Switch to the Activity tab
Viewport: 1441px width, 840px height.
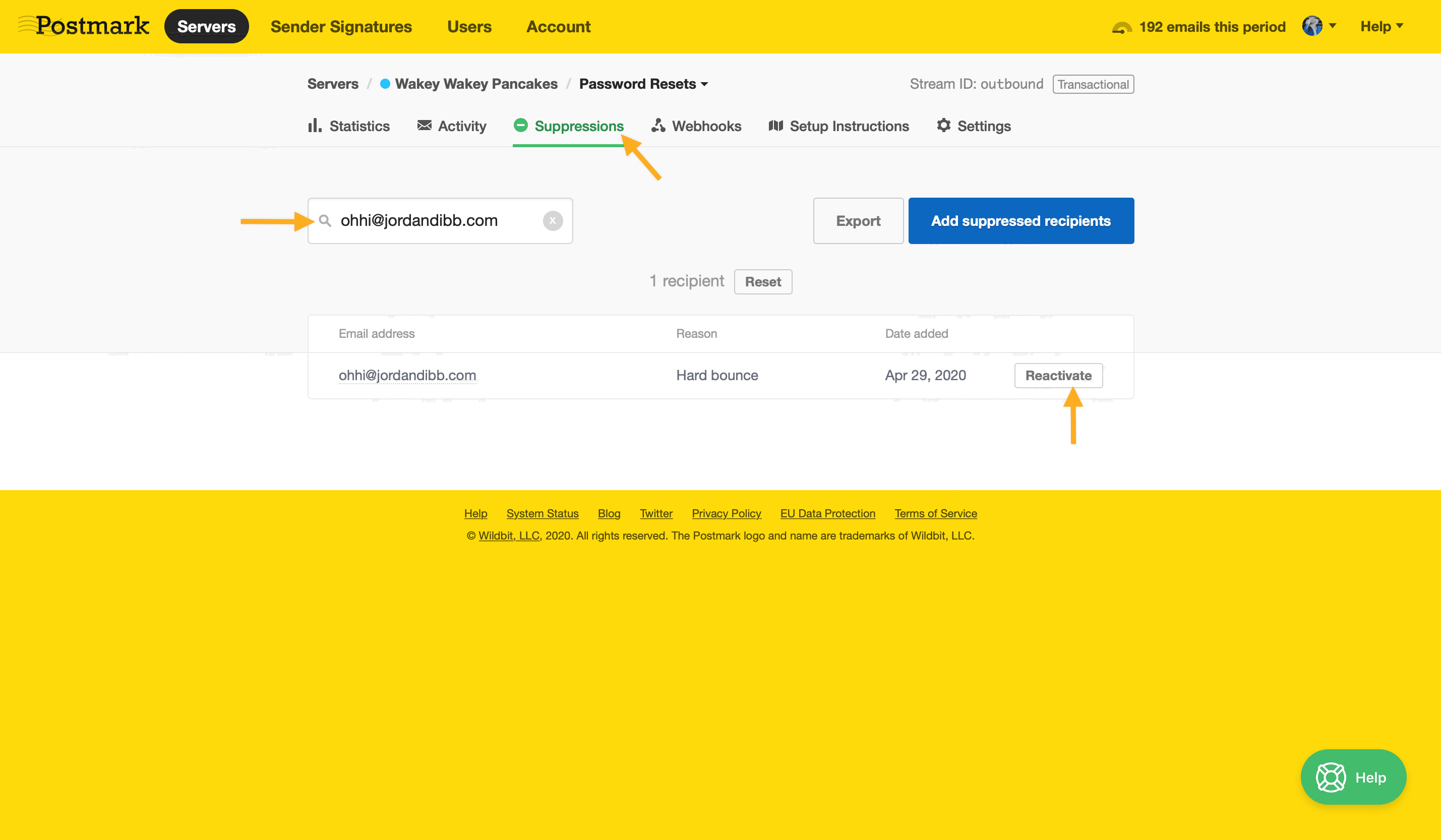pyautogui.click(x=452, y=126)
